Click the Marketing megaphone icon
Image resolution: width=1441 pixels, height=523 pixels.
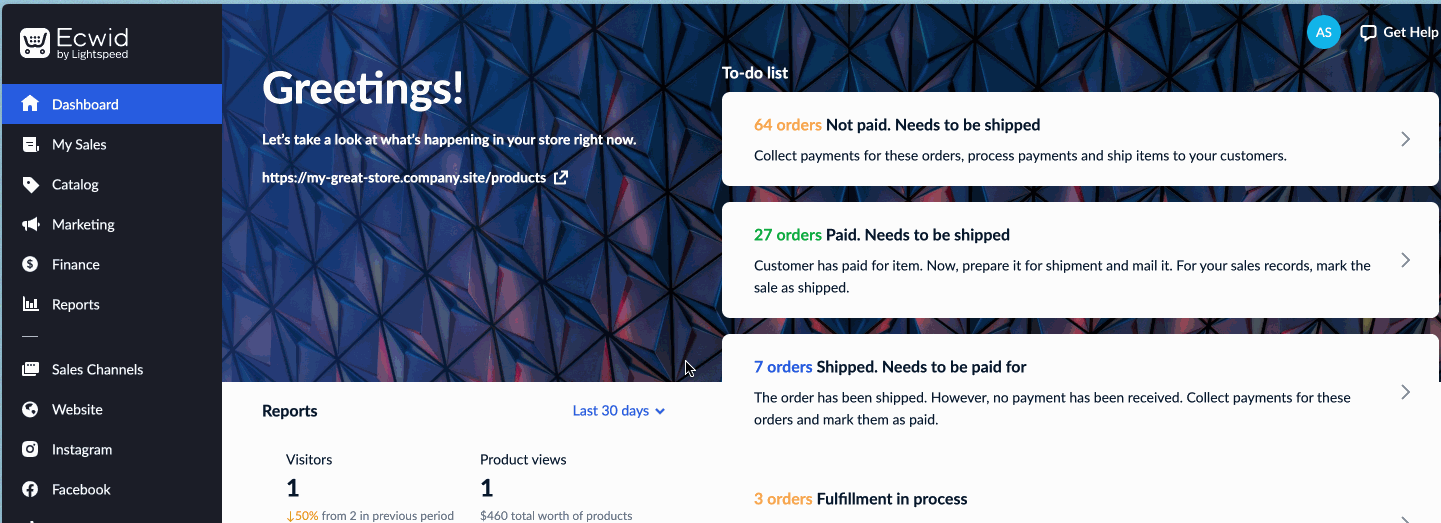tap(30, 224)
